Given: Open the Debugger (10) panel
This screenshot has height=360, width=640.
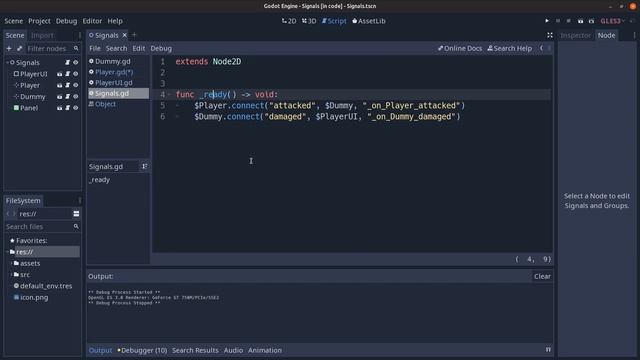Looking at the screenshot, I should pos(142,350).
